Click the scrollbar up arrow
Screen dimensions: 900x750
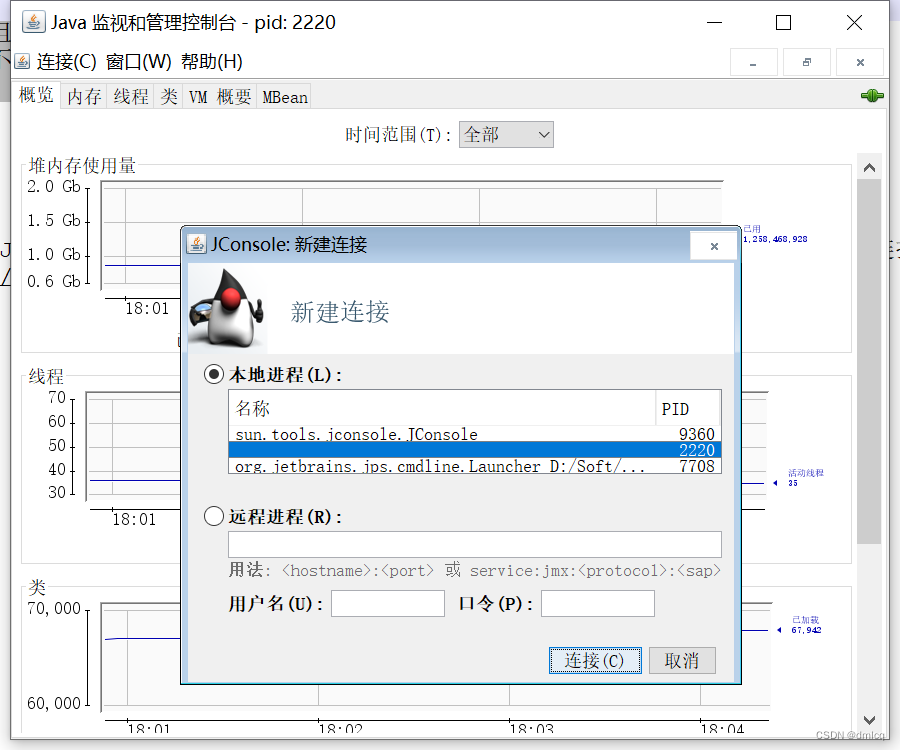[869, 167]
